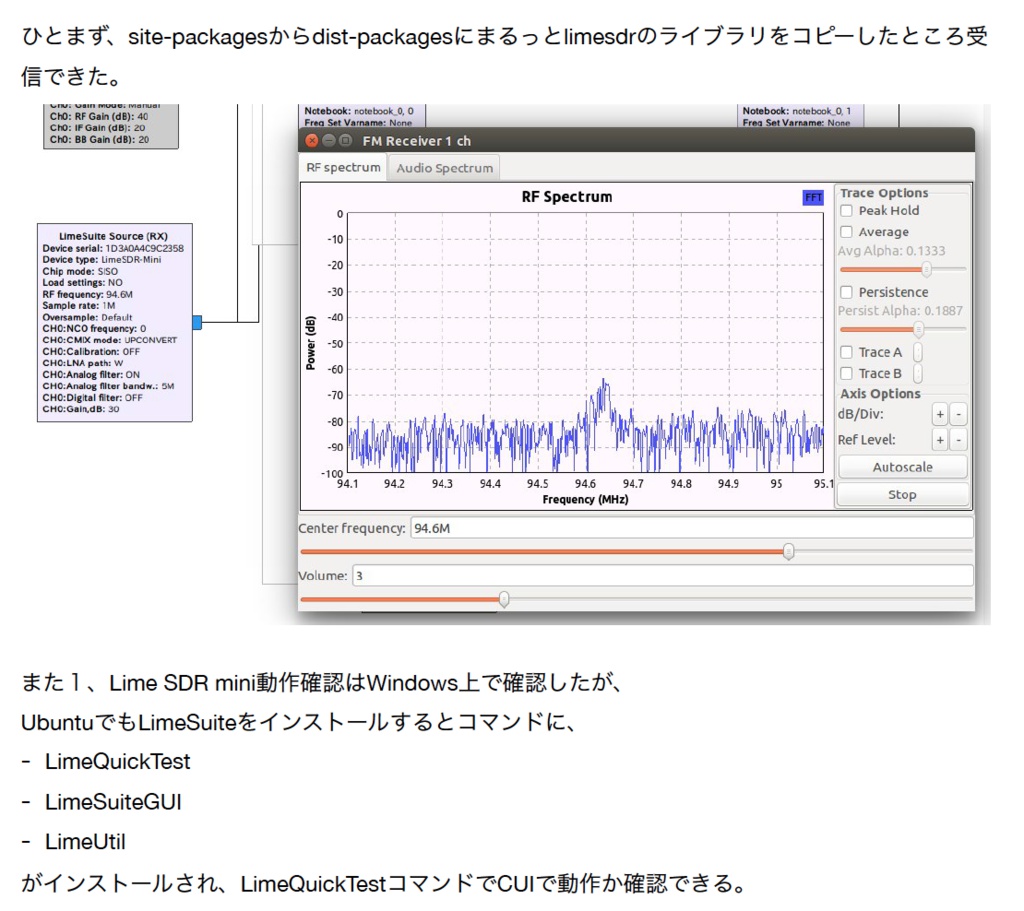Enable the Average checkbox

845,231
